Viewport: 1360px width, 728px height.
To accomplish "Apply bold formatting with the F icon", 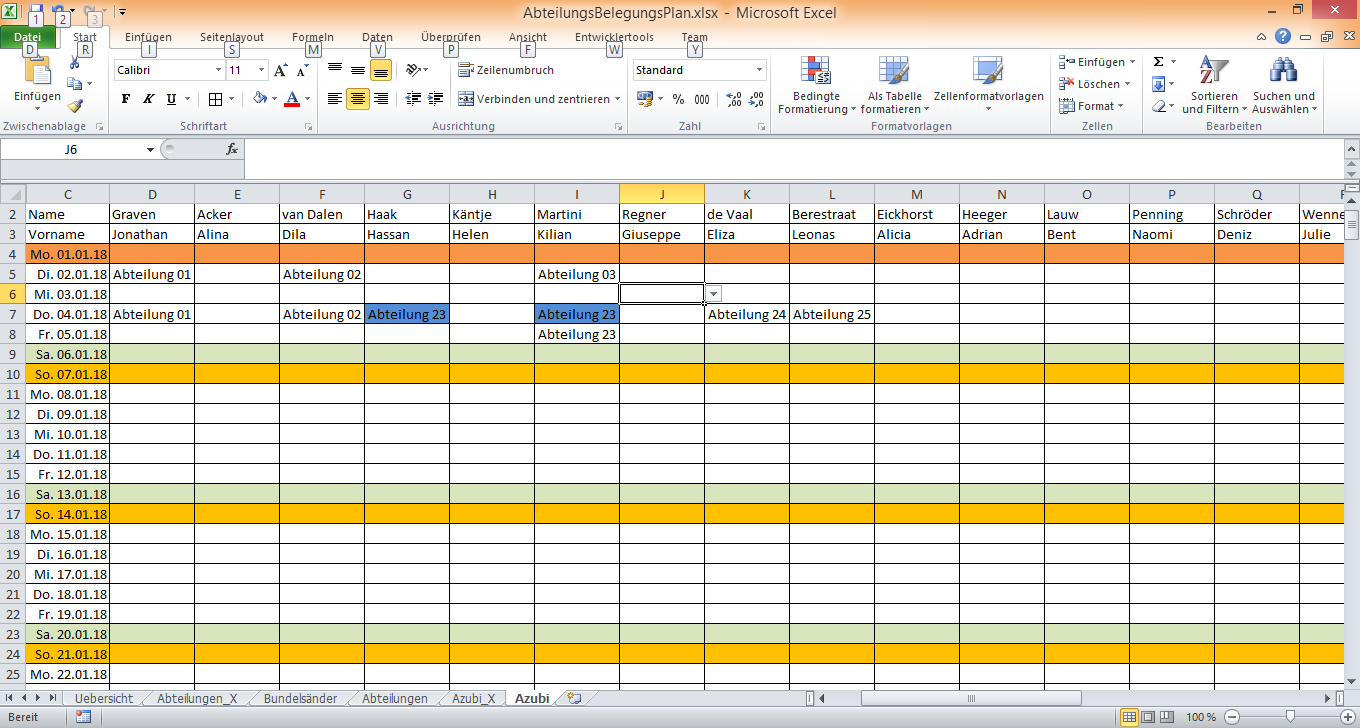I will (125, 100).
